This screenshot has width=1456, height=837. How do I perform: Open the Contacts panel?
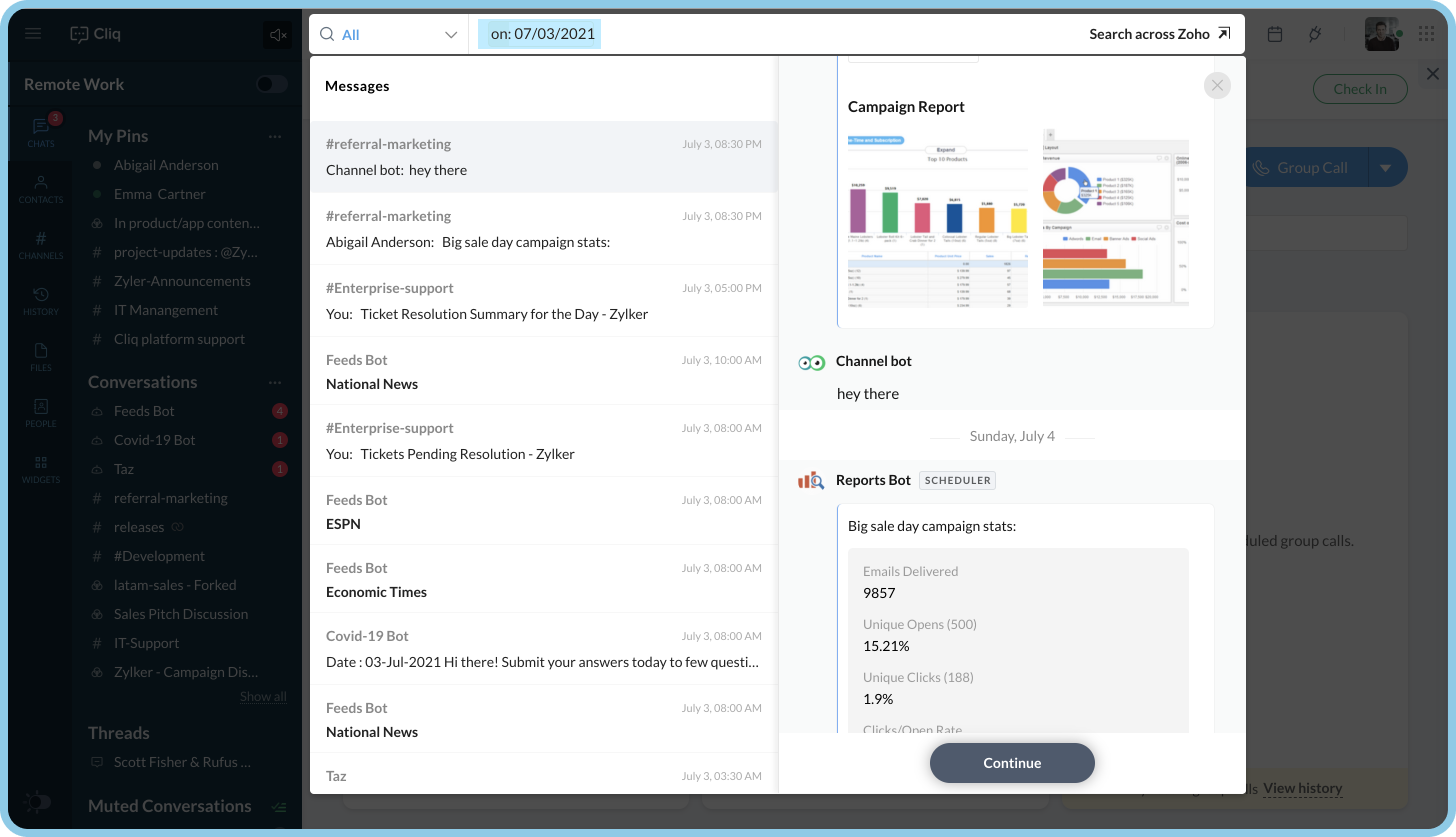tap(40, 189)
